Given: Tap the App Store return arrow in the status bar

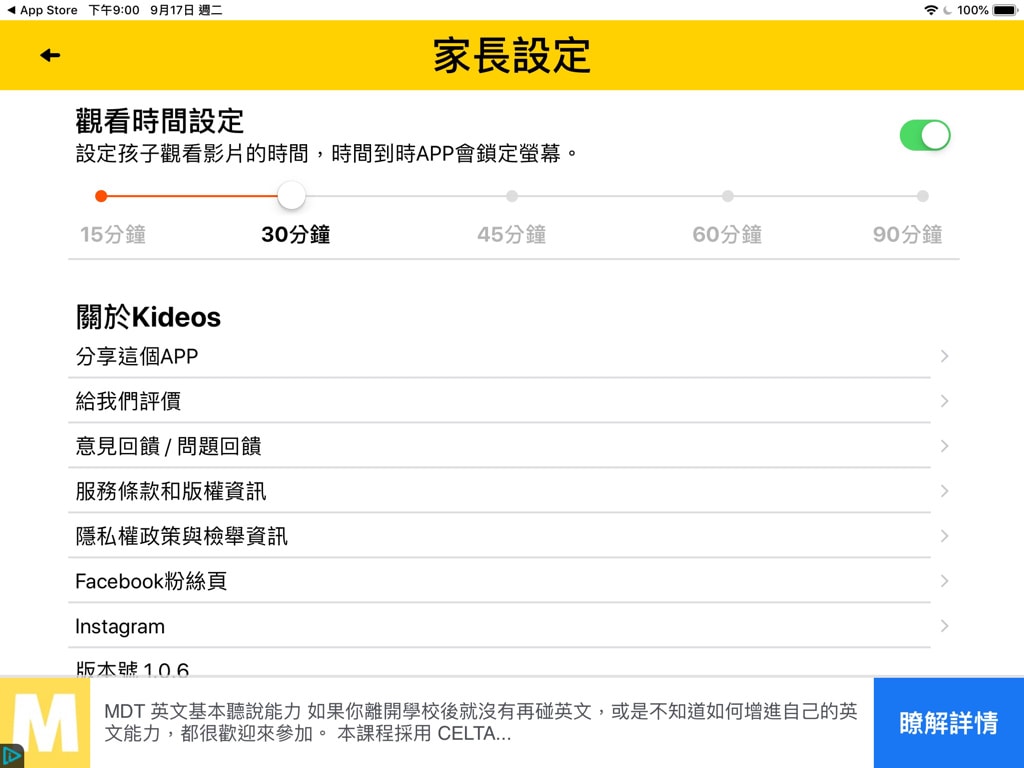Looking at the screenshot, I should click(x=12, y=10).
